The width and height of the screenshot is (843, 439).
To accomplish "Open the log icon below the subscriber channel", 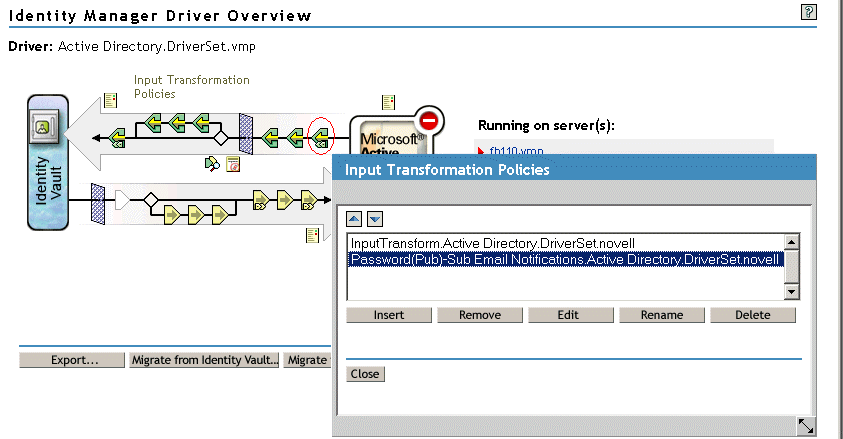I will pos(312,235).
